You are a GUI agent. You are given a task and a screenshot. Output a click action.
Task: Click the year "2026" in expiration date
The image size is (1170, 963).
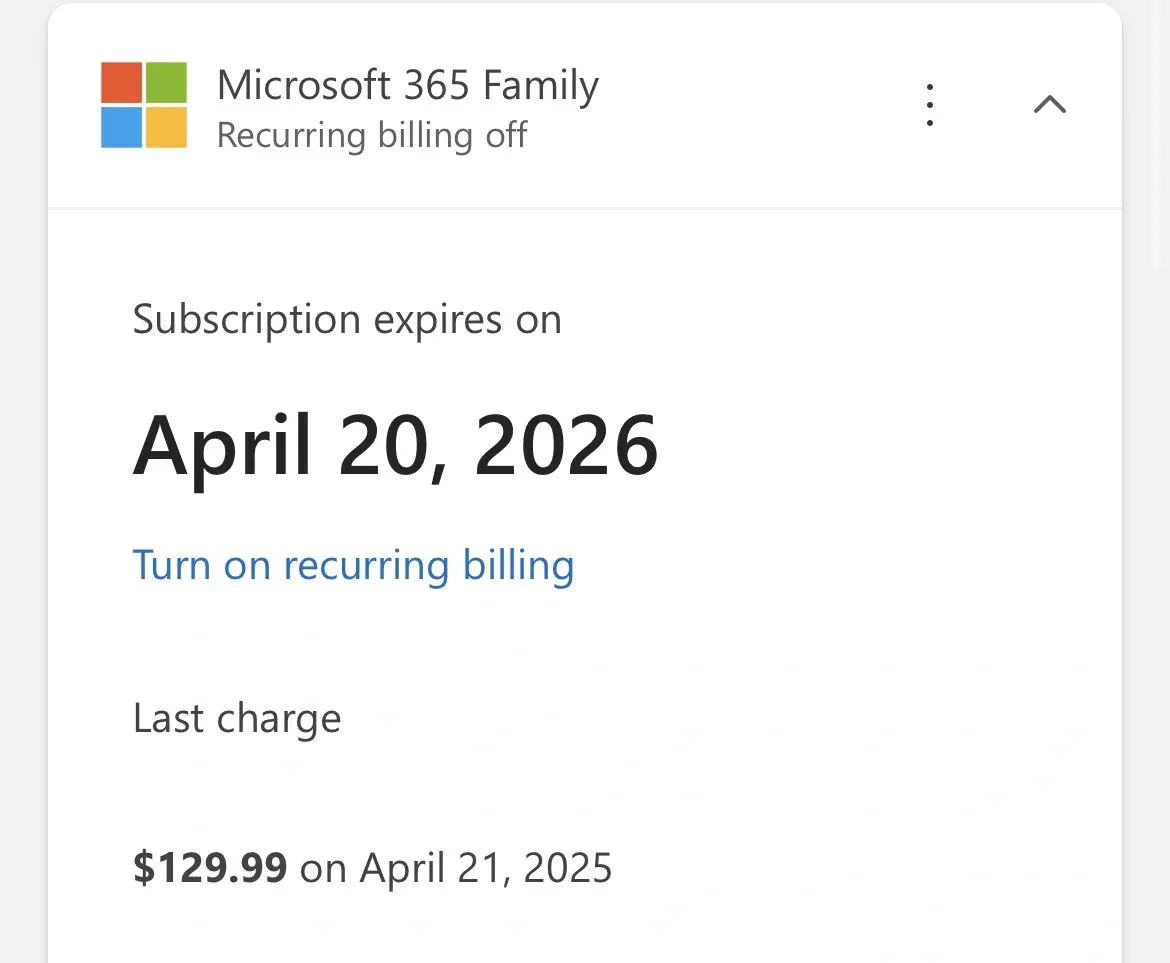pos(566,445)
